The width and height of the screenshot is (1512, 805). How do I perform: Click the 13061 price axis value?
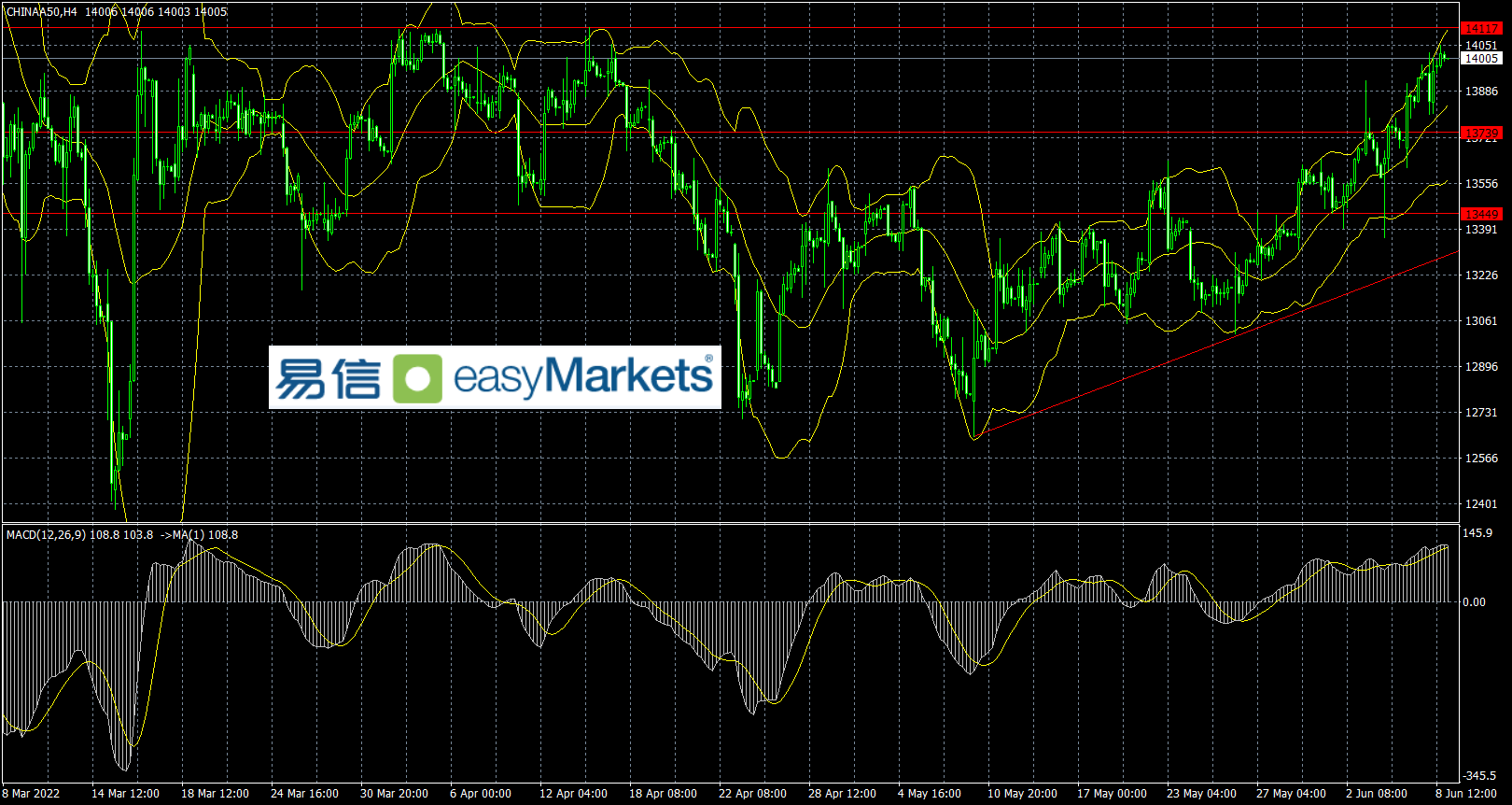(1481, 321)
